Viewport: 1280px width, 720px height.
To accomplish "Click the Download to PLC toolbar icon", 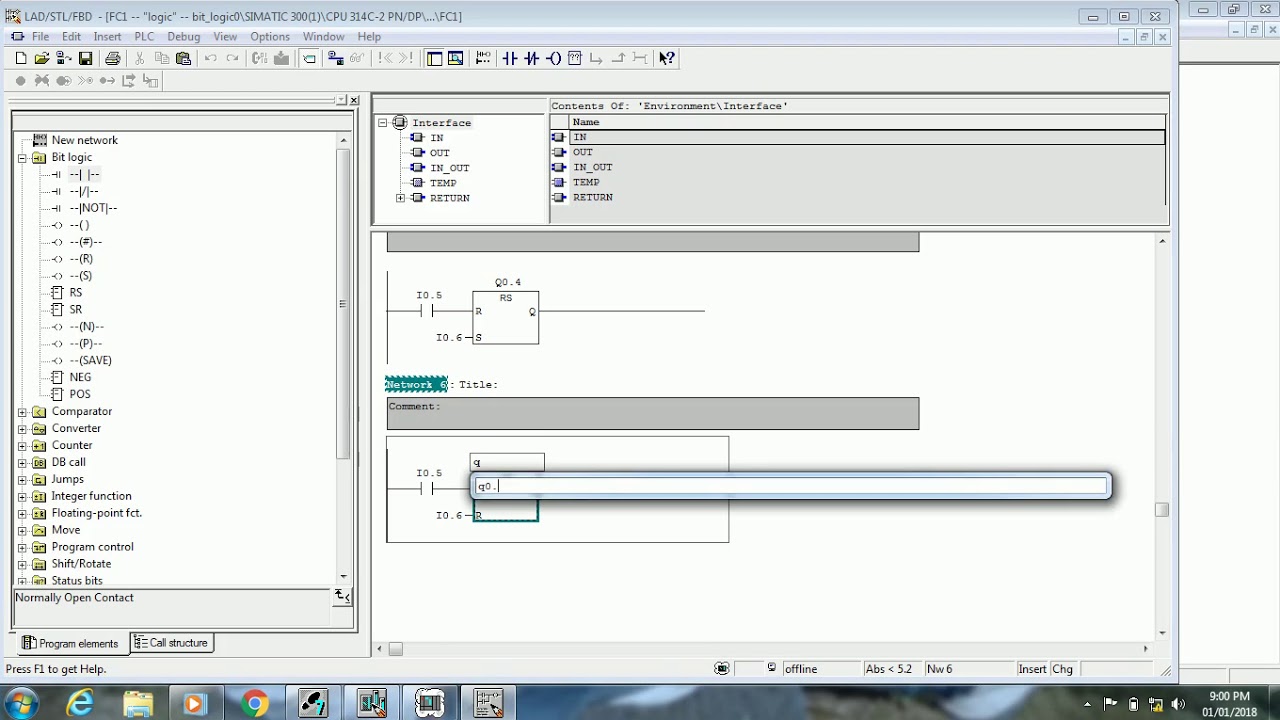I will [282, 58].
